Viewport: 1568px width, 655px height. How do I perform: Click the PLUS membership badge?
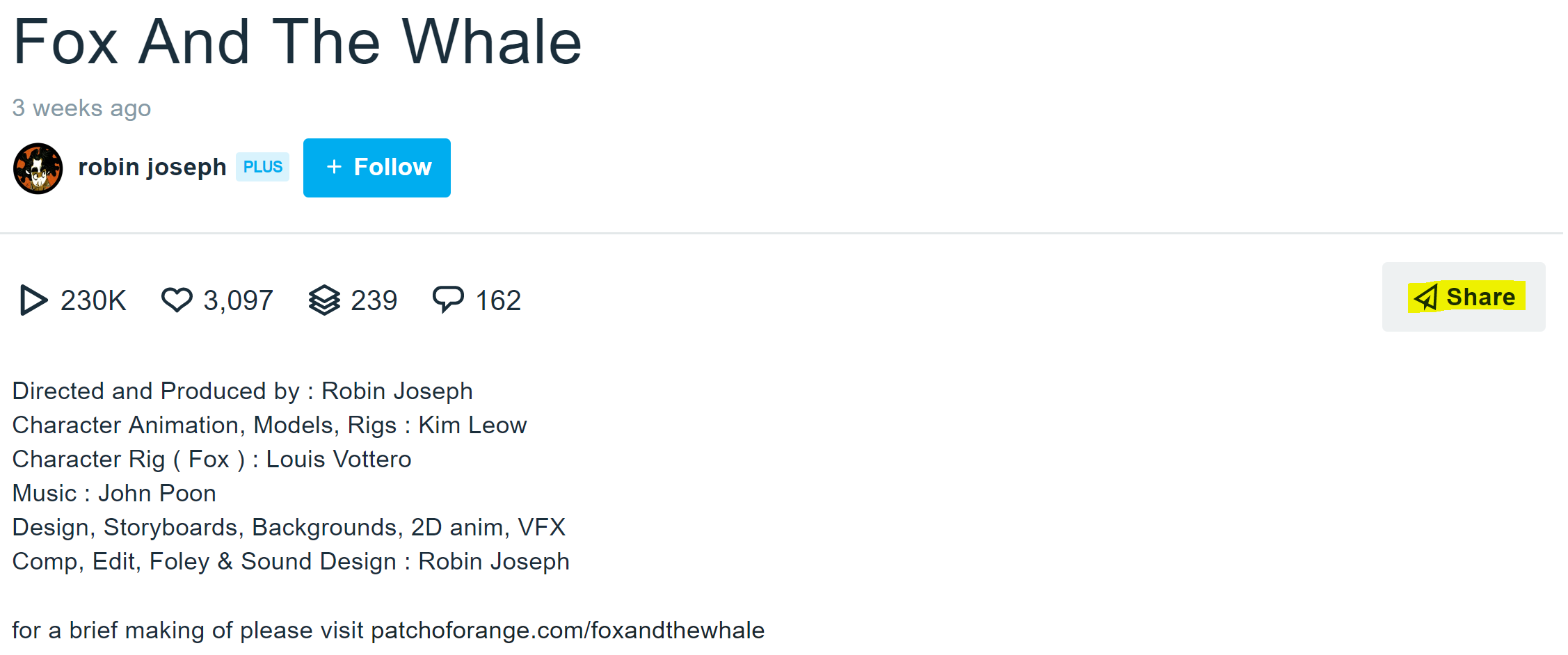[263, 167]
